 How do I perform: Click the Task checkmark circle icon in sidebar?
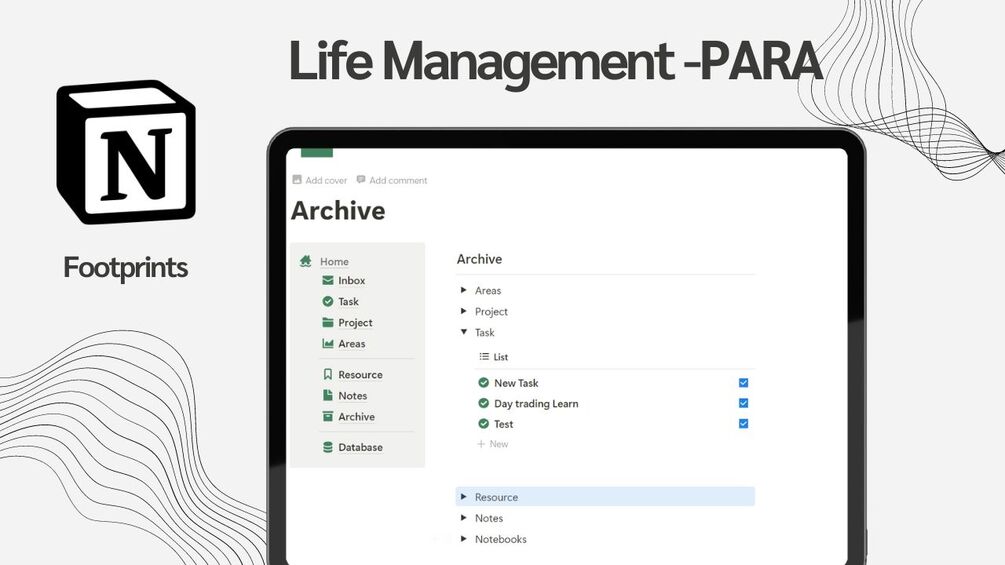pyautogui.click(x=328, y=301)
